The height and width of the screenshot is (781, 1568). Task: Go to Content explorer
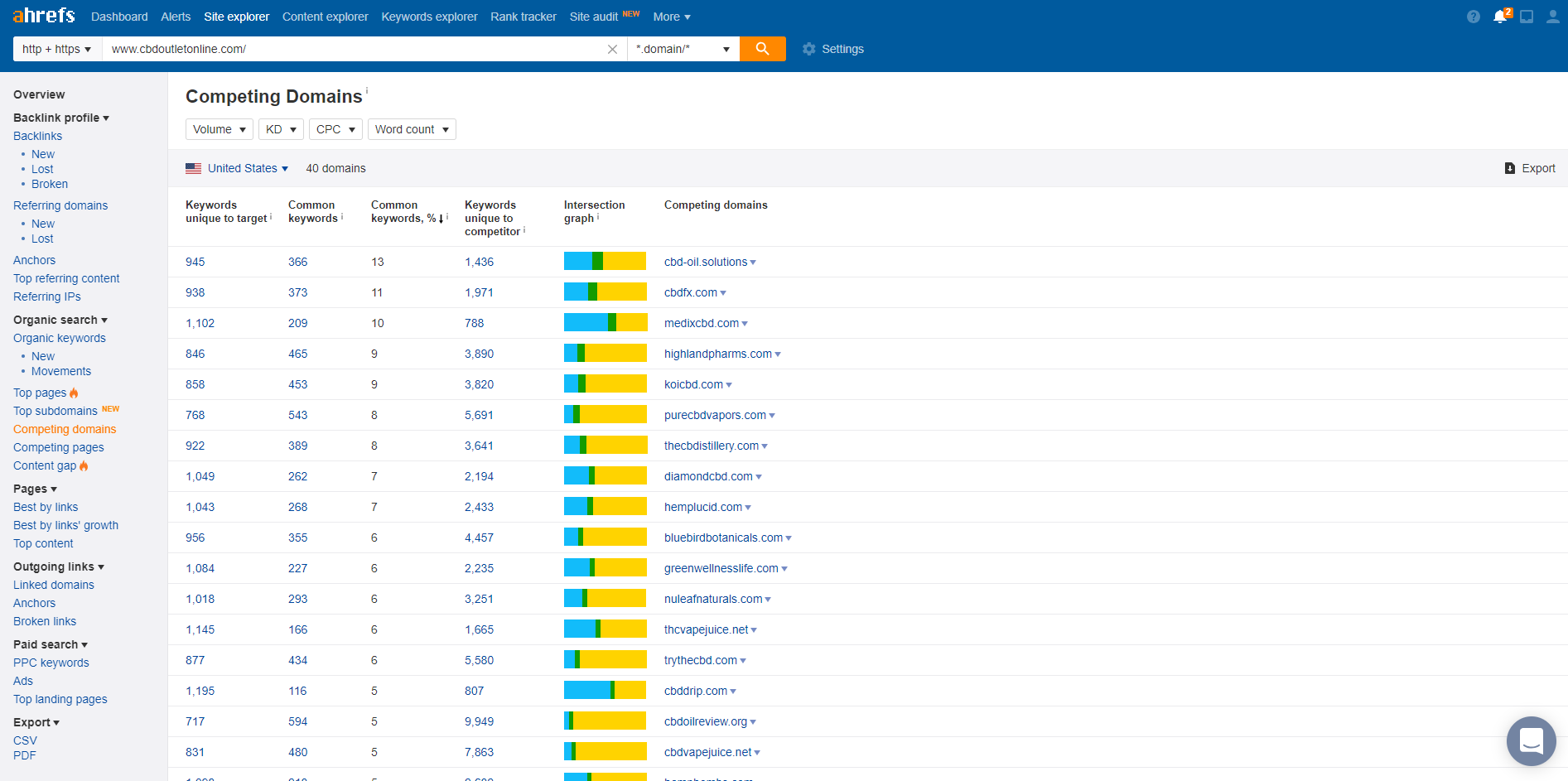tap(325, 17)
